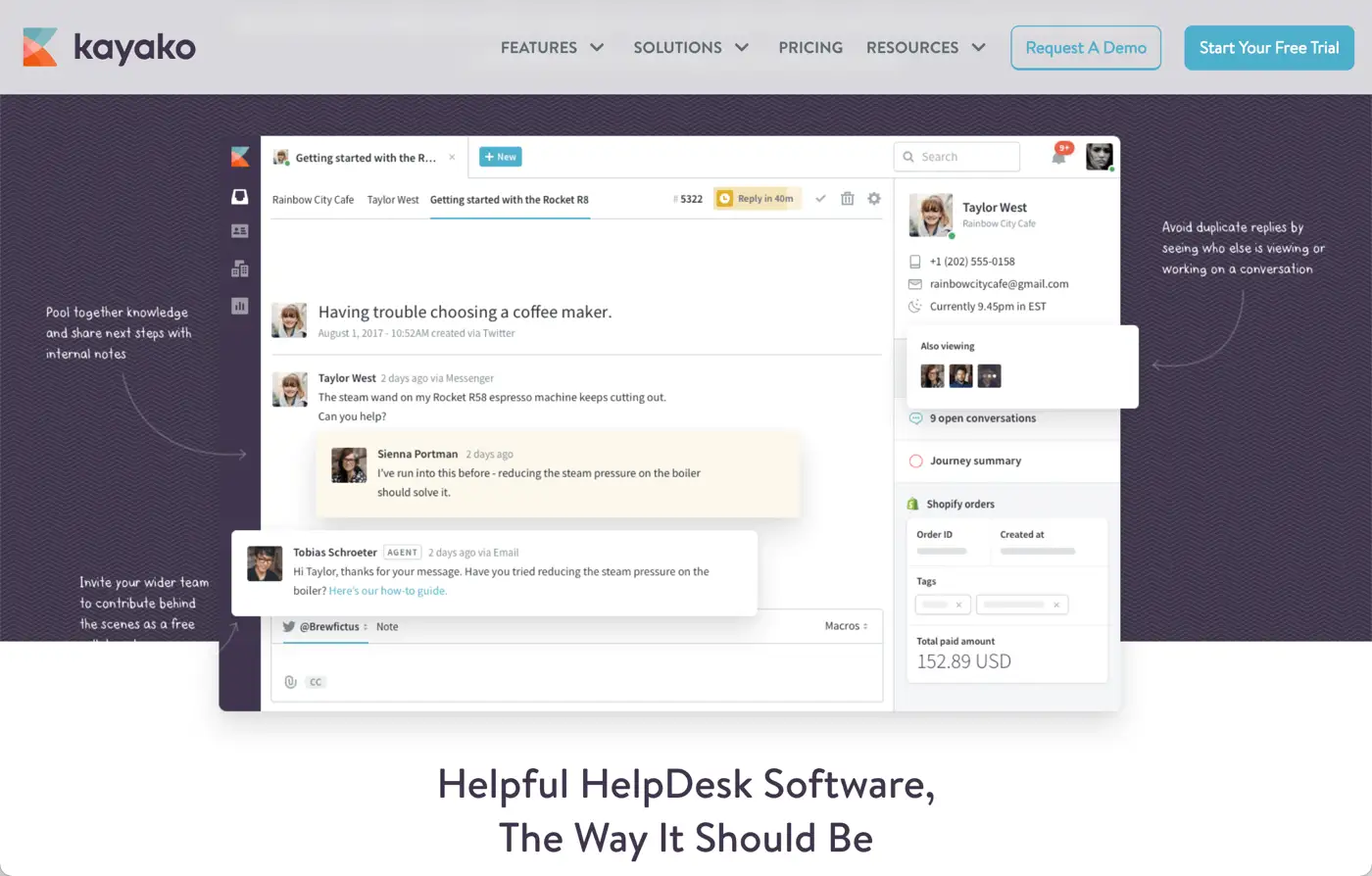Viewport: 1372px width, 876px height.
Task: Click the Shopify bag icon
Action: tap(913, 504)
